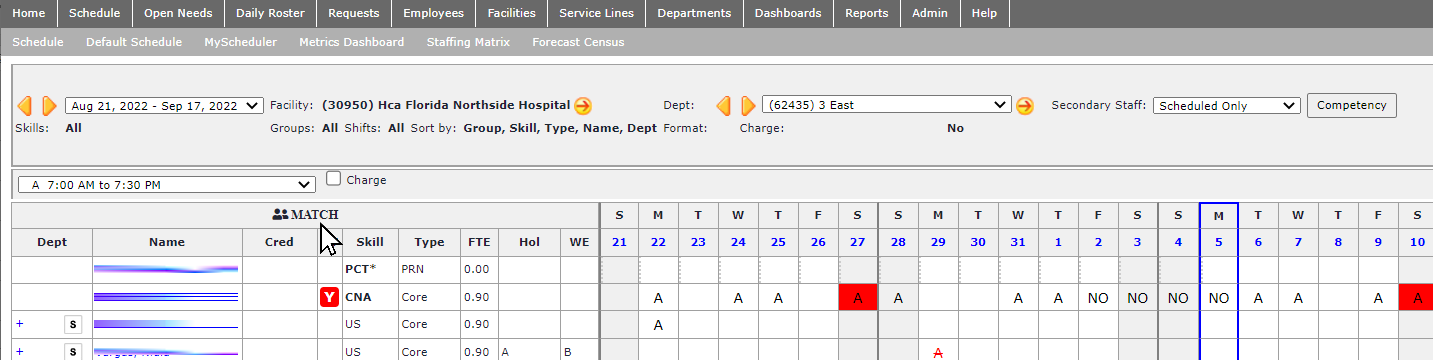Select the Schedule submenu tab
Image resolution: width=1433 pixels, height=360 pixels.
[38, 42]
